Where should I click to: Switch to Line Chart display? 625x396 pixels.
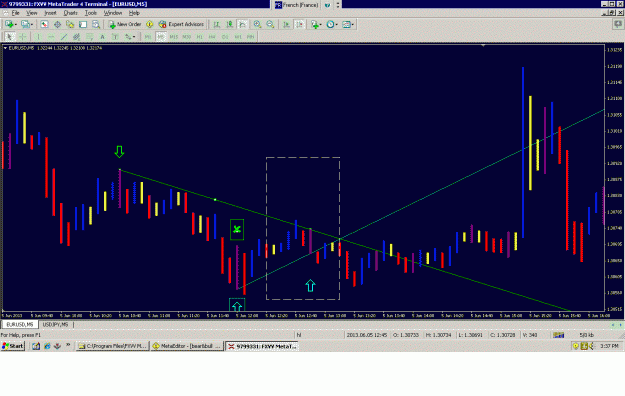(x=242, y=24)
